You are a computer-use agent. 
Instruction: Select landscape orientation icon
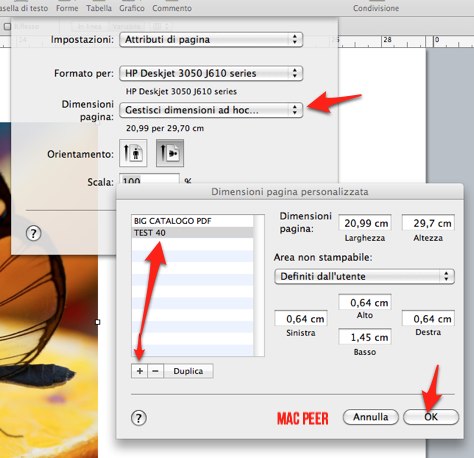tap(170, 153)
